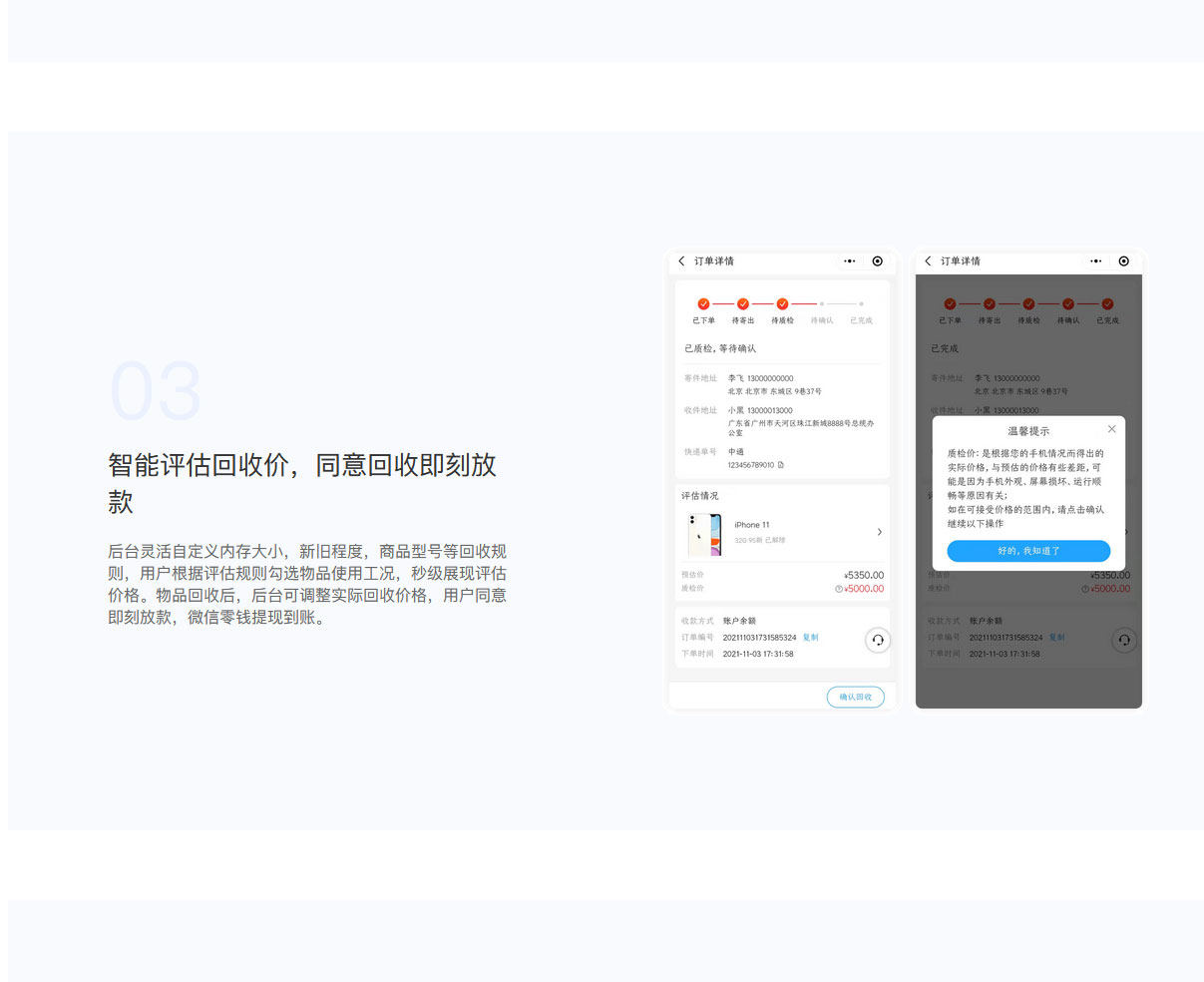Copy tracking number 123456789010 icon

pyautogui.click(x=781, y=465)
